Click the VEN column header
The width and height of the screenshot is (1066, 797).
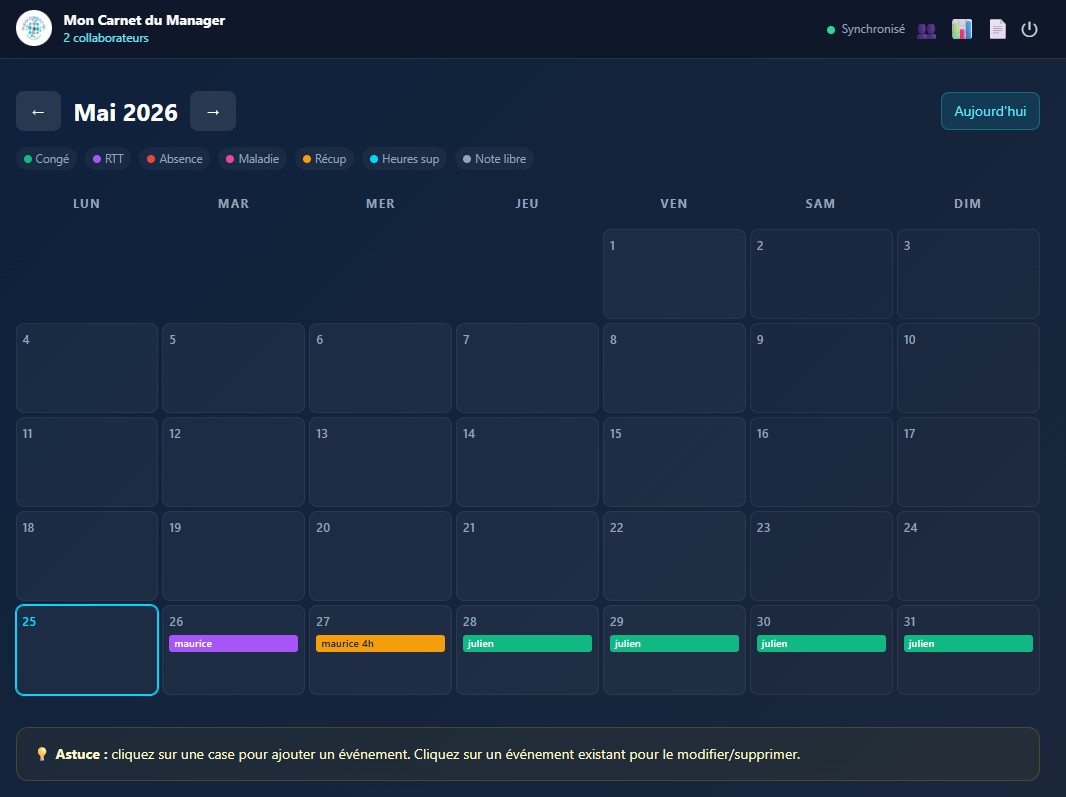(x=674, y=203)
